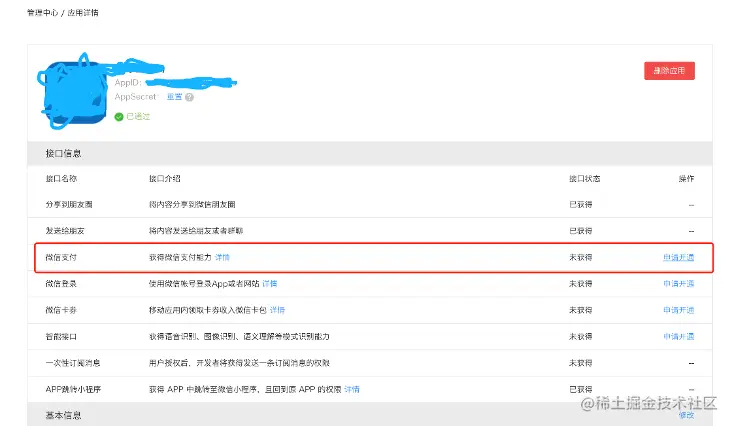Click 应用详情 in the breadcrumb
The height and width of the screenshot is (426, 732).
pyautogui.click(x=83, y=13)
